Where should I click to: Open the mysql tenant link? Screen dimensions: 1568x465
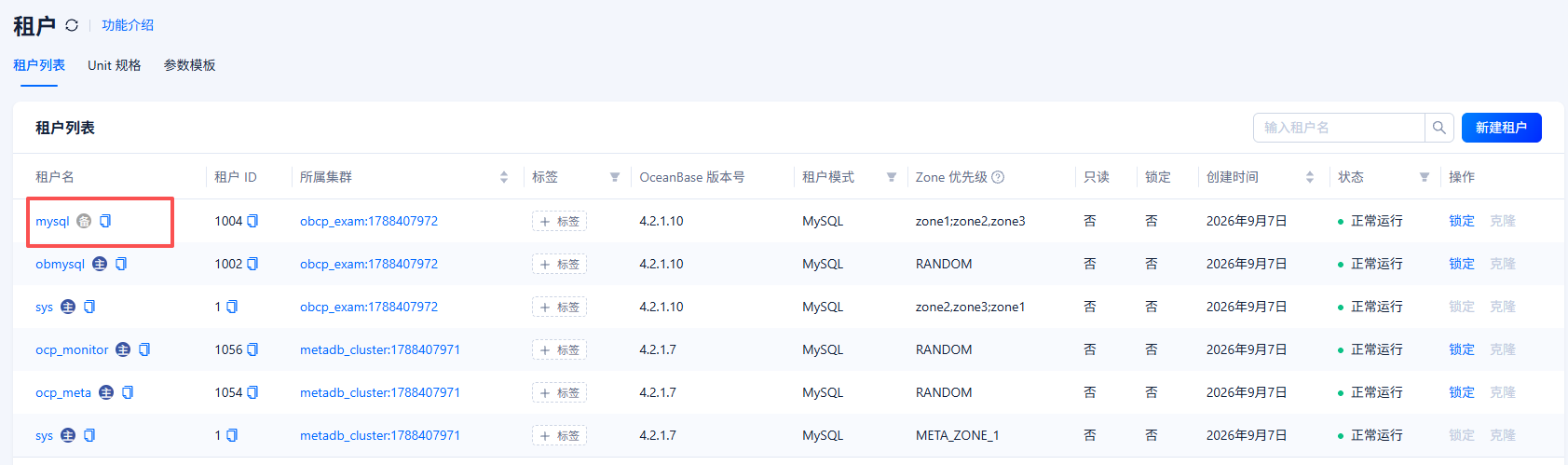point(52,221)
